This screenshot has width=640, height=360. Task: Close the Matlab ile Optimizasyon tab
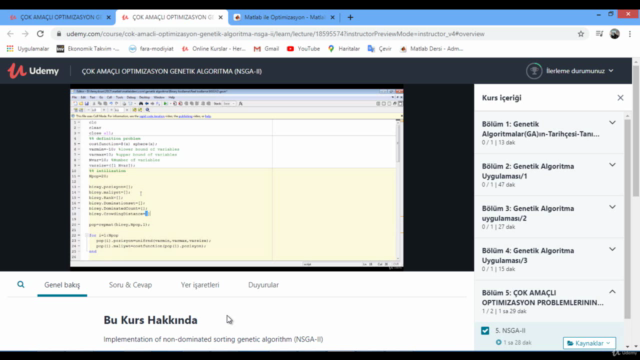332,17
